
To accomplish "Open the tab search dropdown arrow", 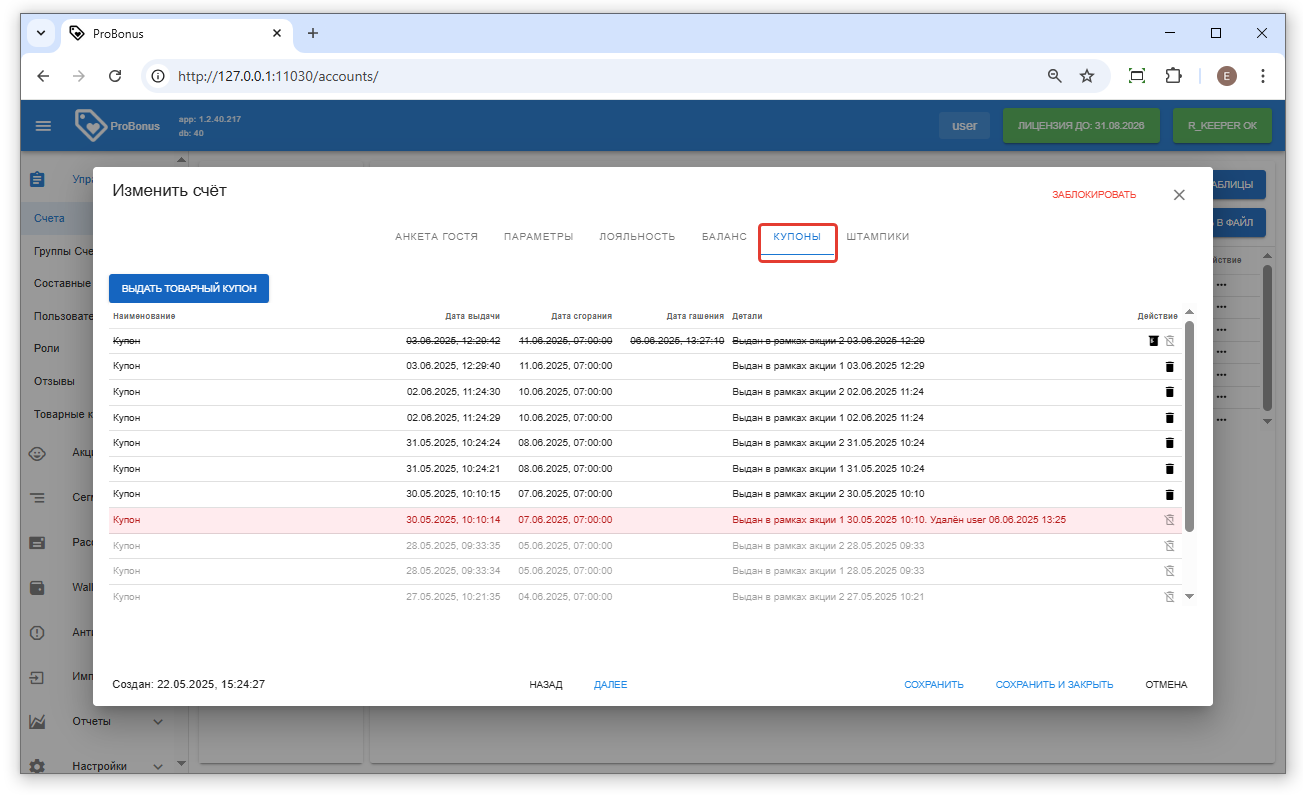I will (41, 33).
